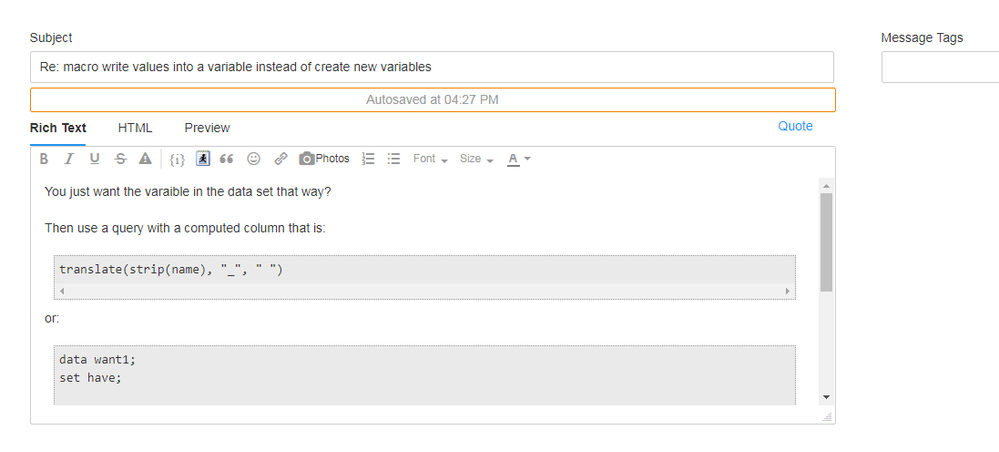Insert code sample with braces icon
The width and height of the screenshot is (999, 452).
tap(177, 159)
